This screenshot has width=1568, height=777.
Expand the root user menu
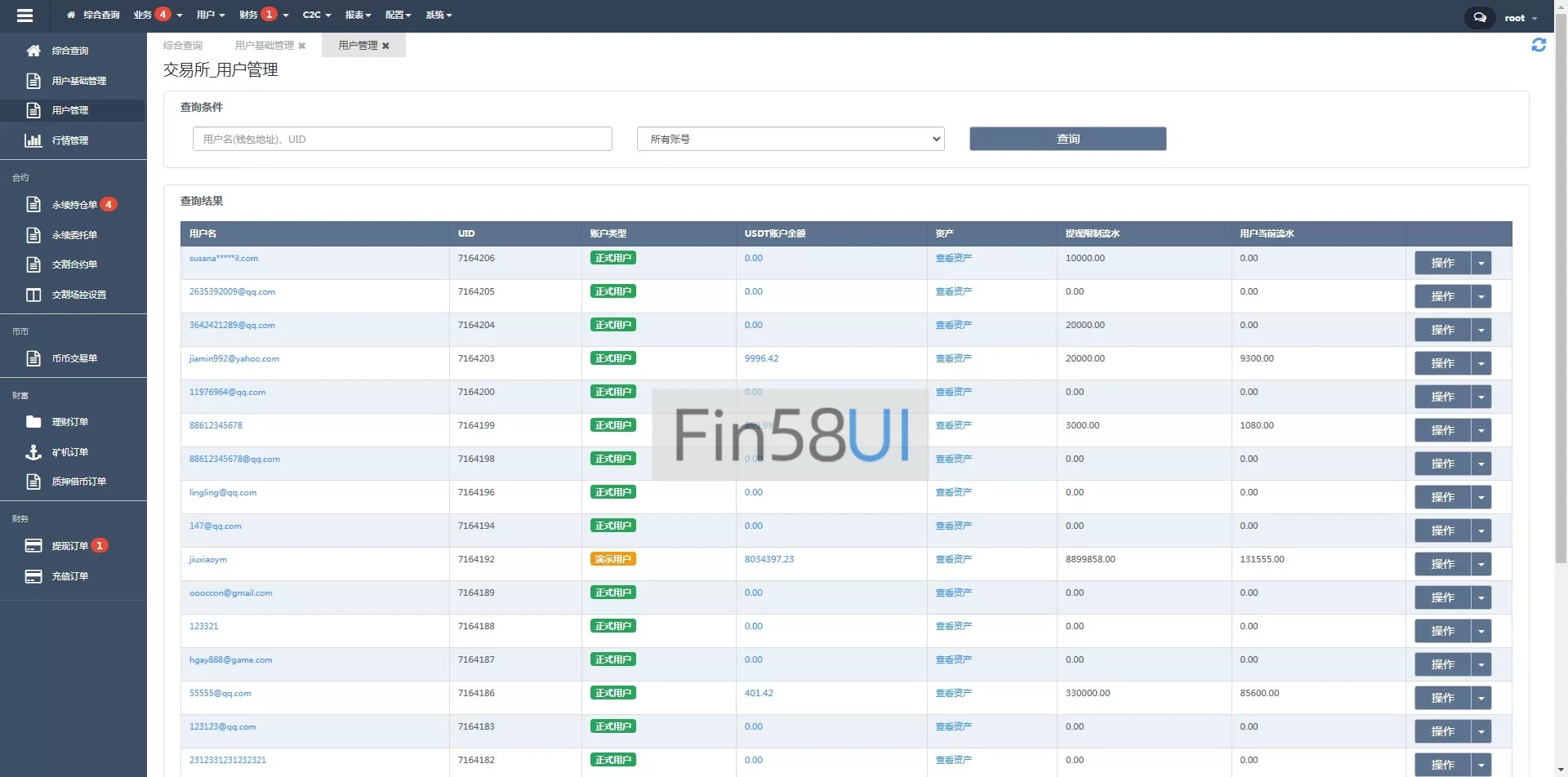click(x=1520, y=18)
